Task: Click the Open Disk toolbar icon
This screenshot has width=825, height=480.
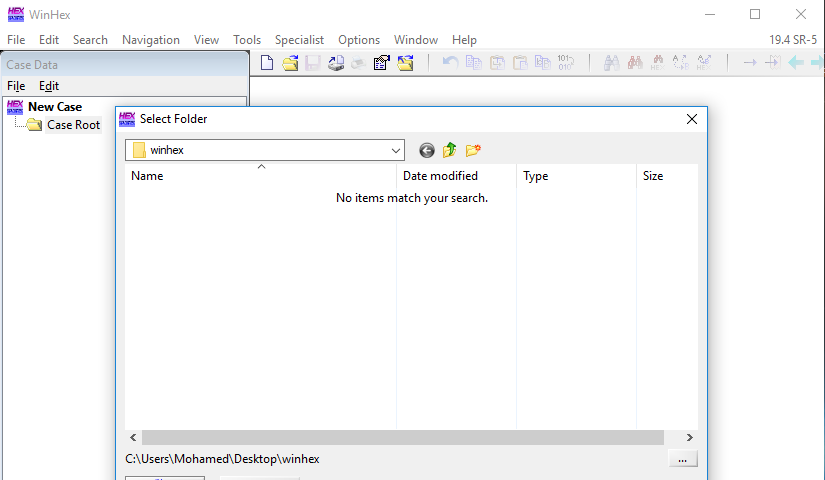Action: [x=336, y=63]
